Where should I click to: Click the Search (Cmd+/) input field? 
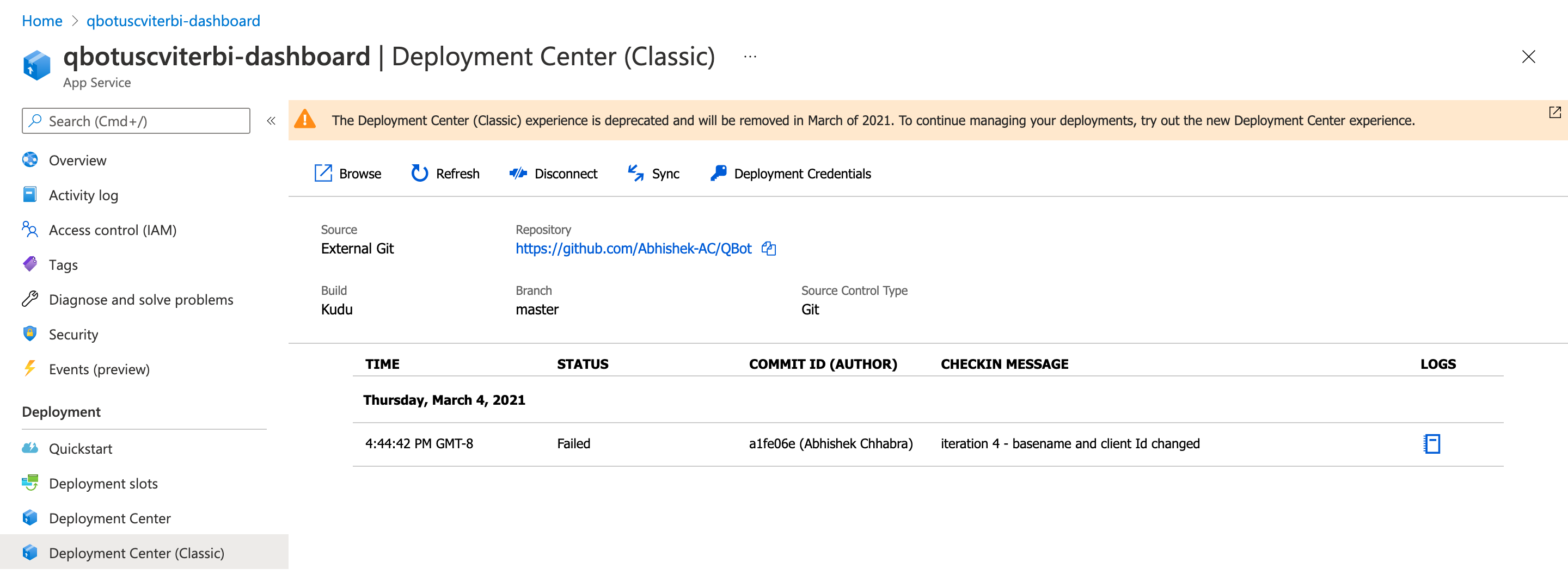click(135, 120)
